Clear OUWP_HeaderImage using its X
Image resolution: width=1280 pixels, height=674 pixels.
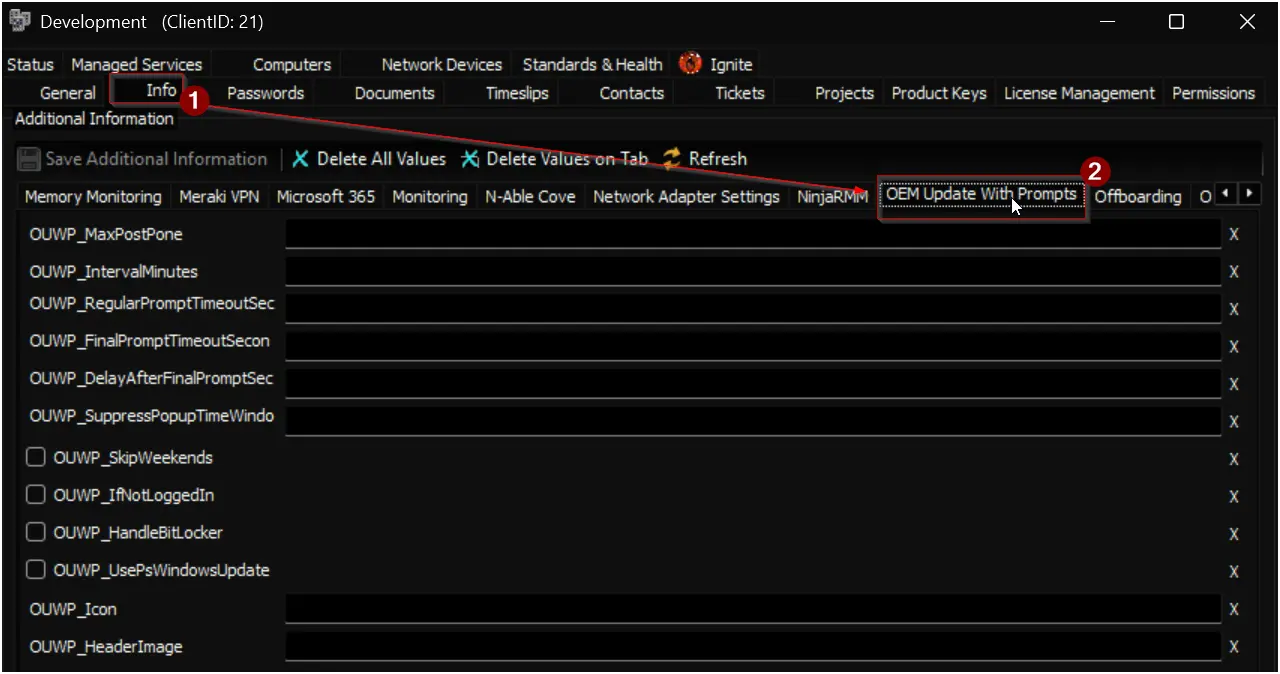pyautogui.click(x=1234, y=647)
